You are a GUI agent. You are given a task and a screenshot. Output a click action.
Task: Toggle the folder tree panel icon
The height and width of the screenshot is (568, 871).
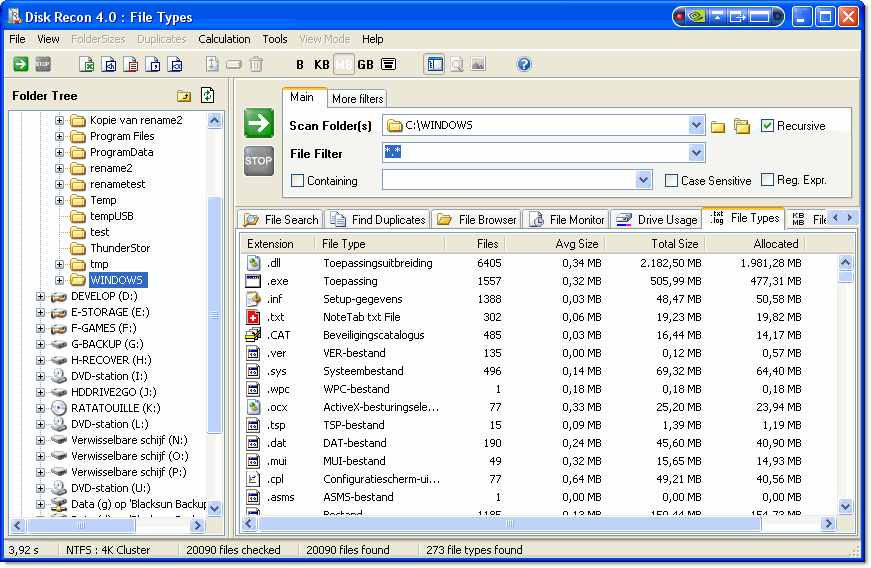coord(434,64)
